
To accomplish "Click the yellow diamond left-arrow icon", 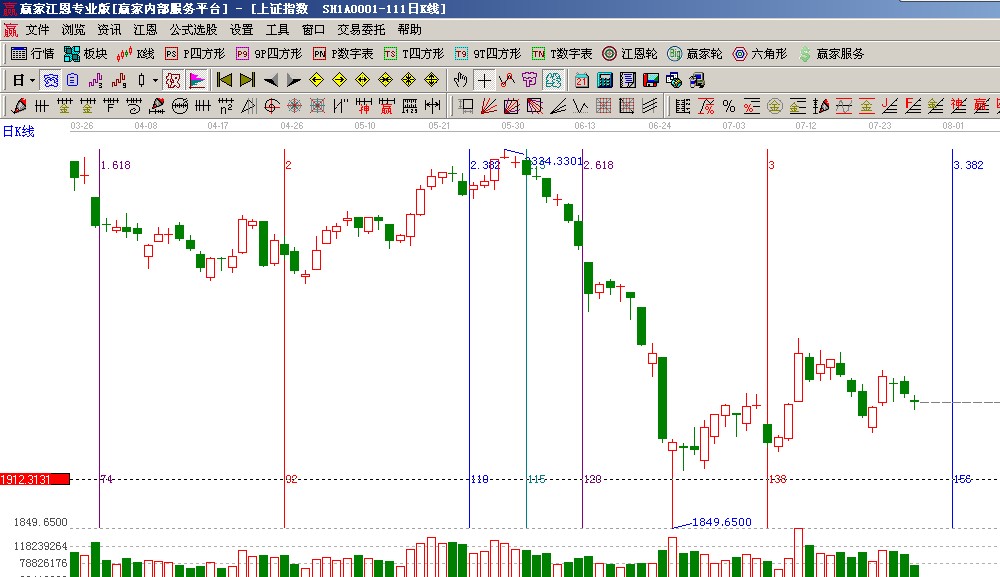I will point(316,80).
